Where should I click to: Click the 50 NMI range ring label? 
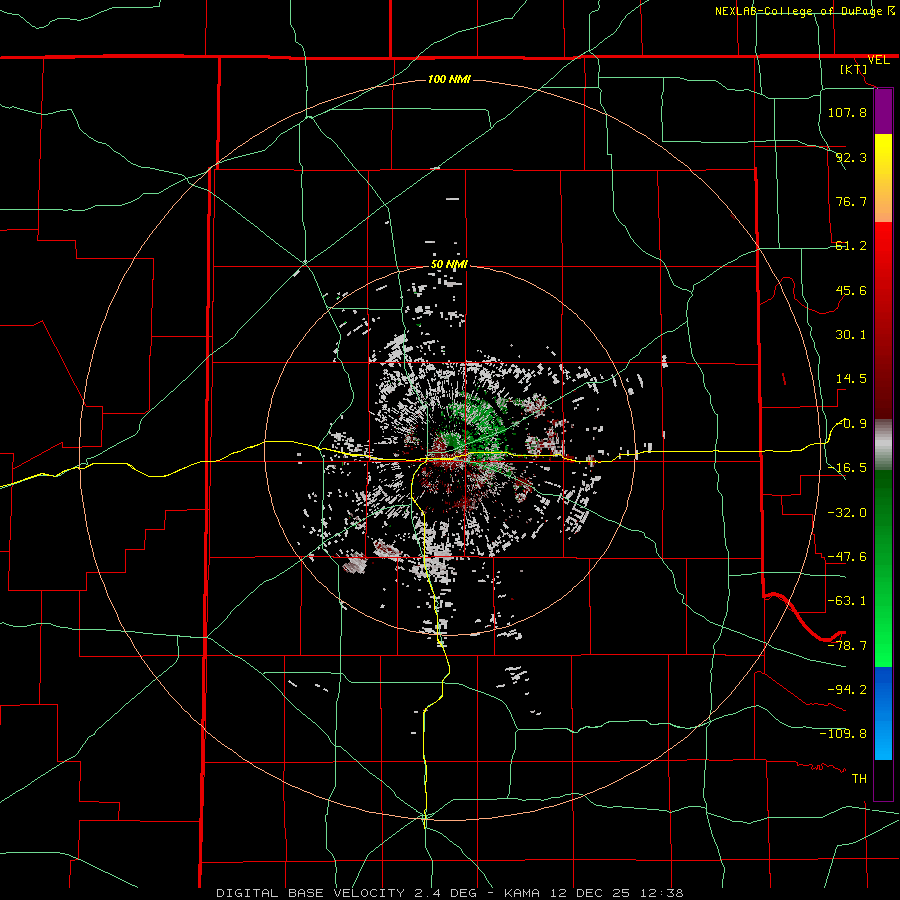(x=449, y=264)
